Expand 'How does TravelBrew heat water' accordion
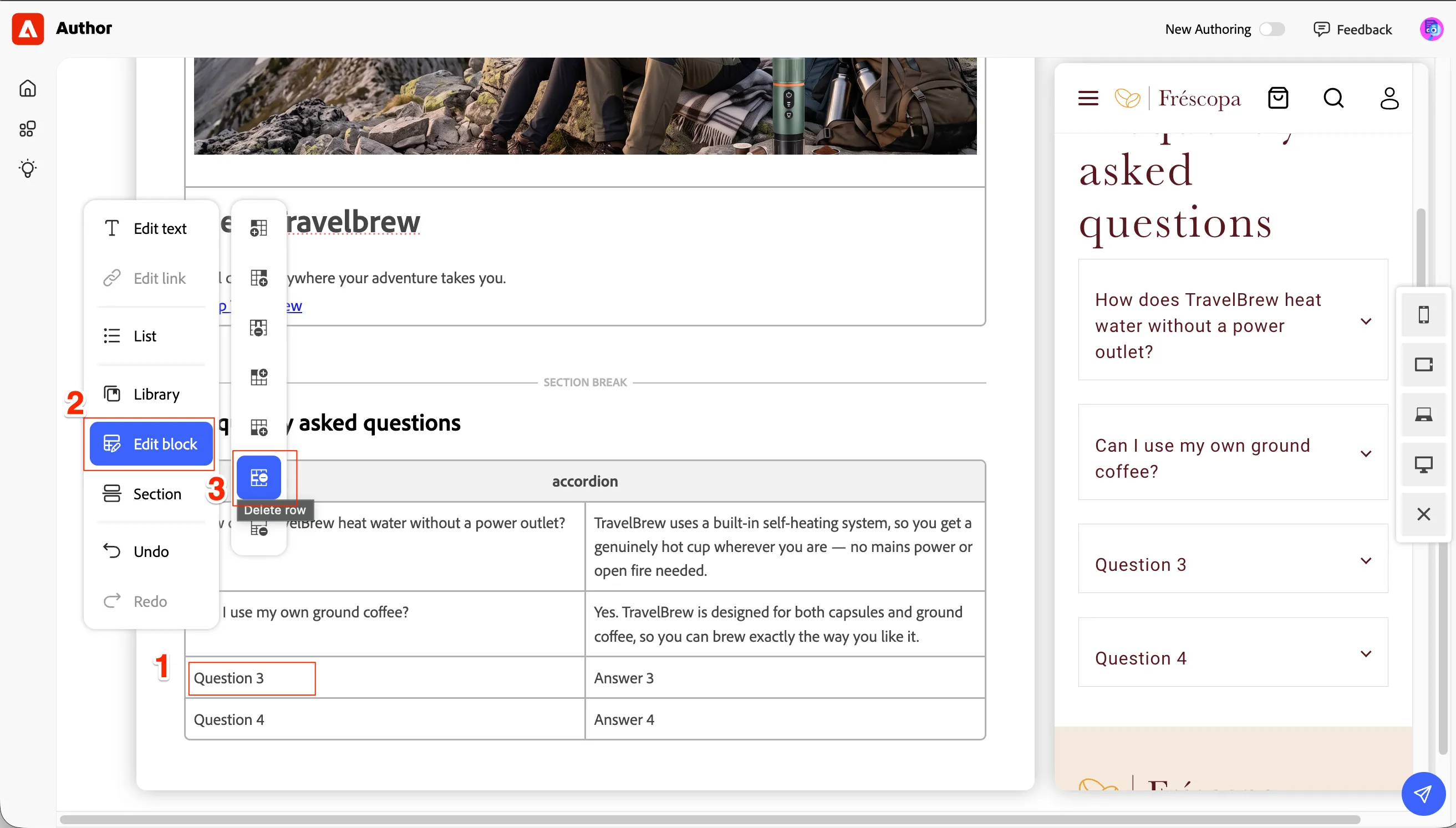The width and height of the screenshot is (1456, 828). click(x=1233, y=320)
